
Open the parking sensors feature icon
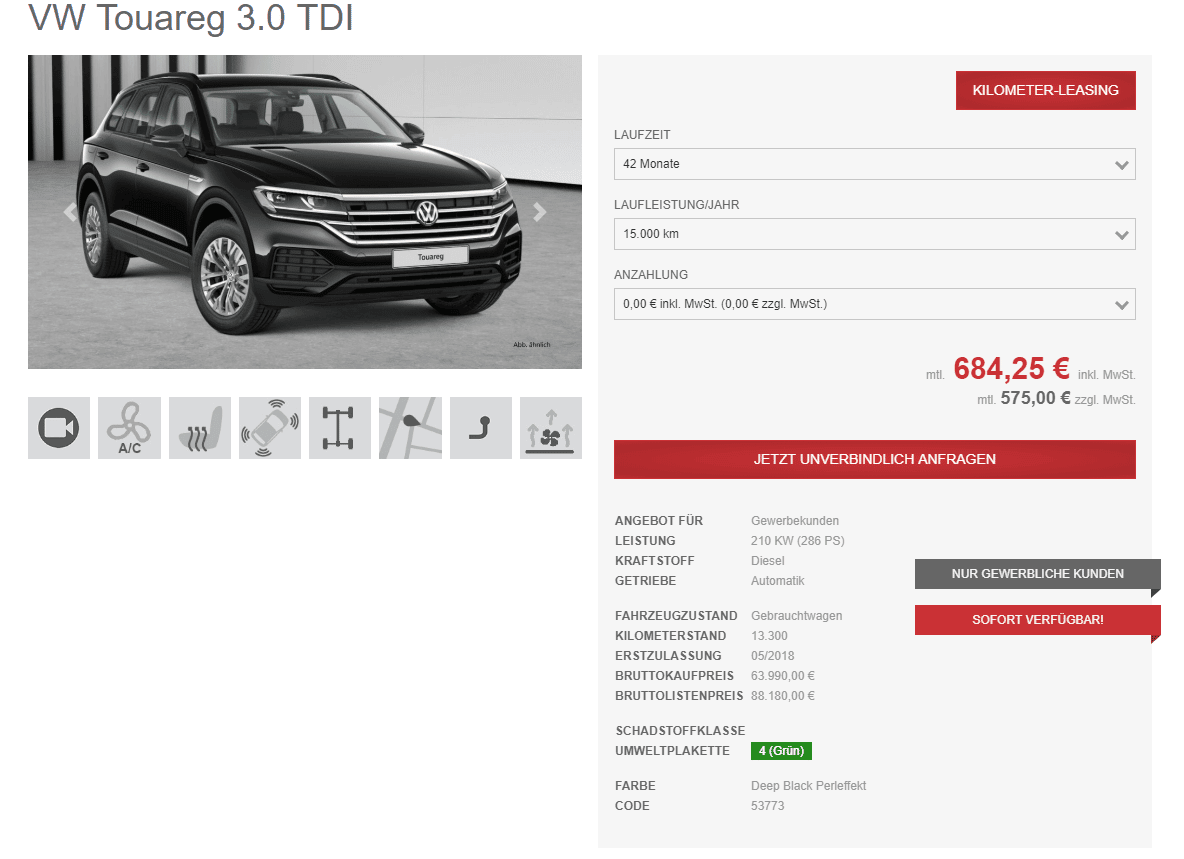coord(270,428)
